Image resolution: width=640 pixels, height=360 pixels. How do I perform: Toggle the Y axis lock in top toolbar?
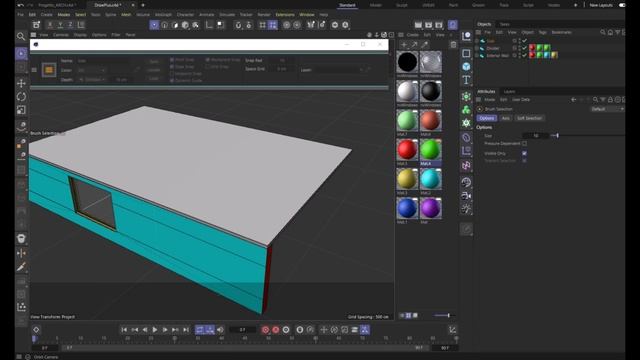60,25
